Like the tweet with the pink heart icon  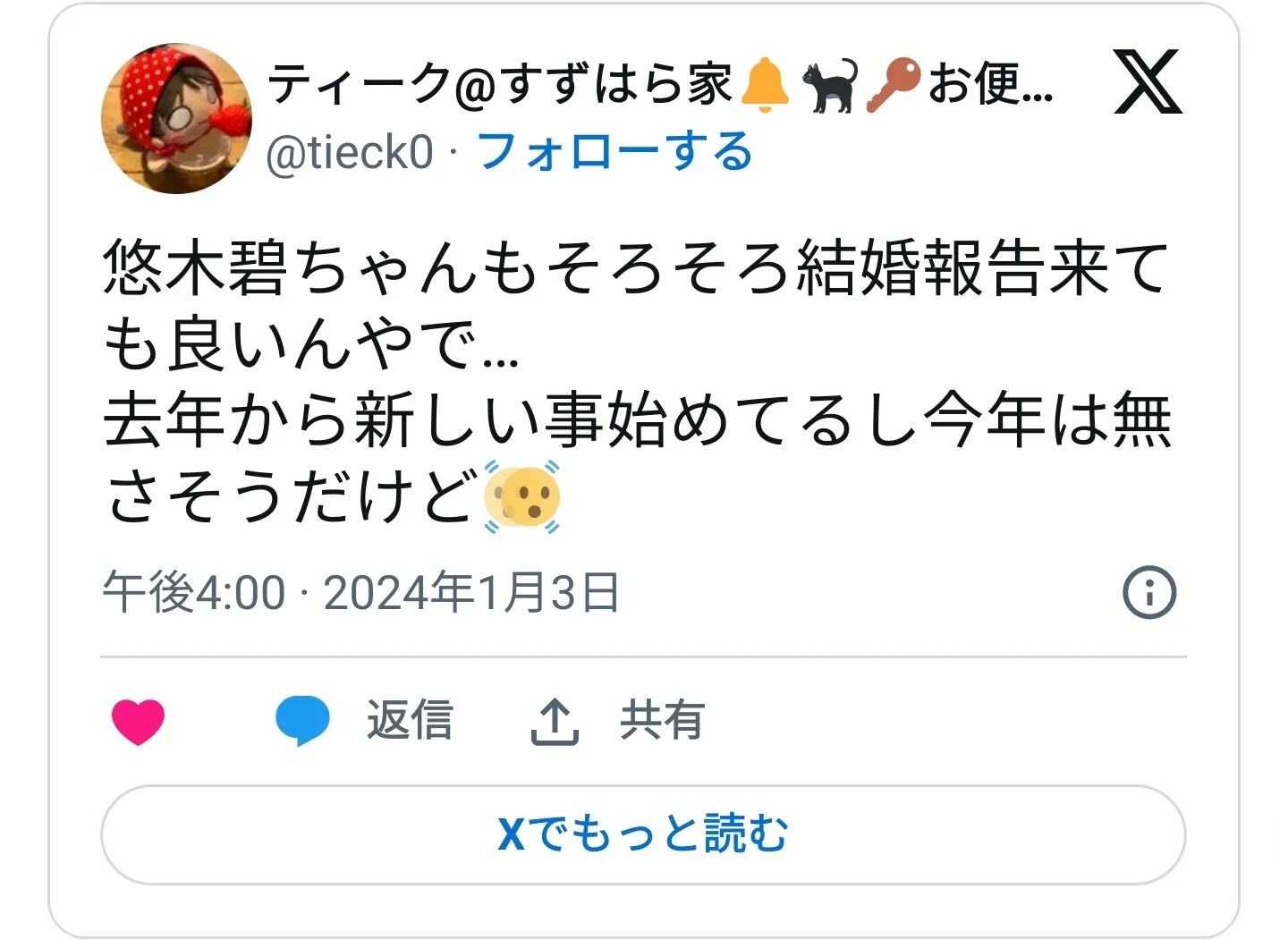(139, 721)
